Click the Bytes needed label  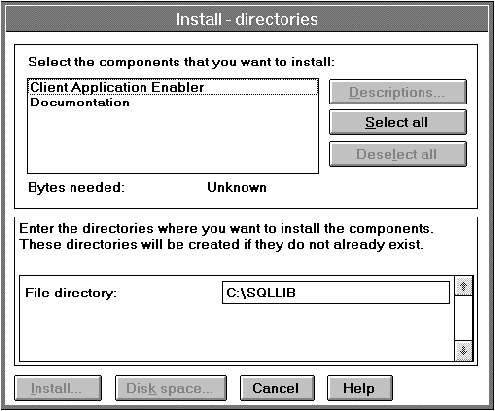click(x=77, y=188)
